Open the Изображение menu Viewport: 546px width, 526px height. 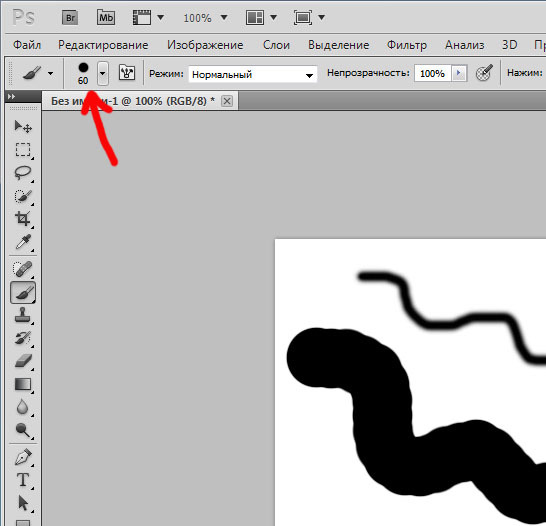click(x=205, y=45)
